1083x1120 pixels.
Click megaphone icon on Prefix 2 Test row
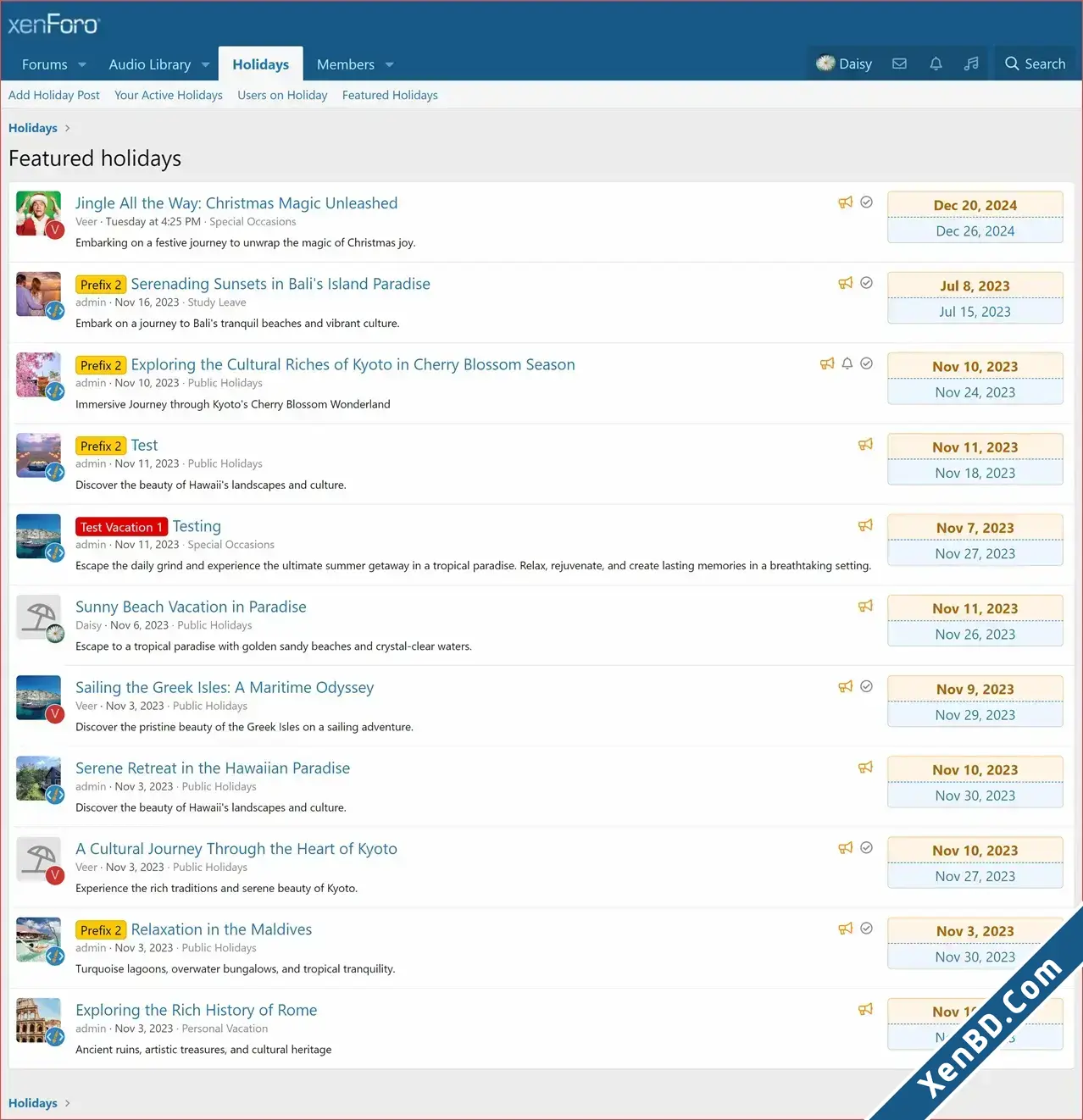pos(865,444)
